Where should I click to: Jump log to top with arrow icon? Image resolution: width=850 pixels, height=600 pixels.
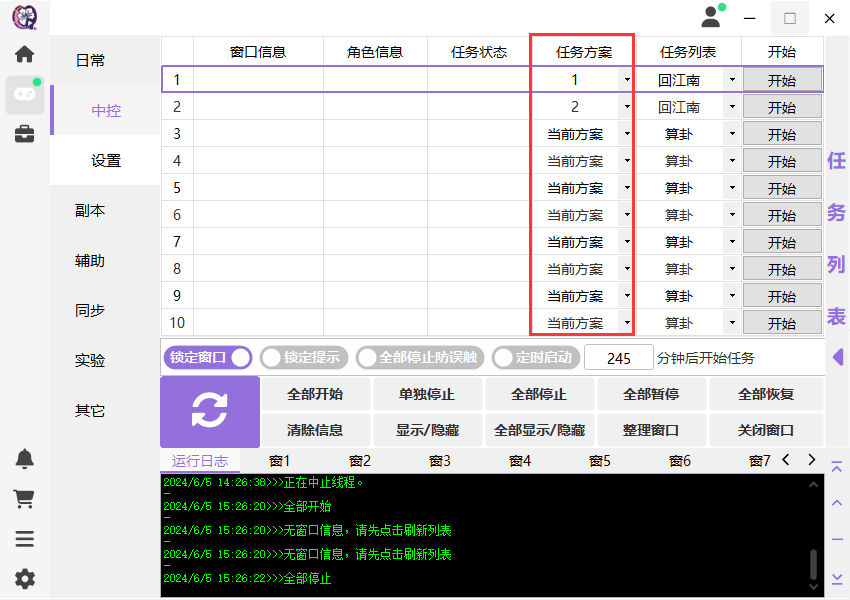click(837, 467)
